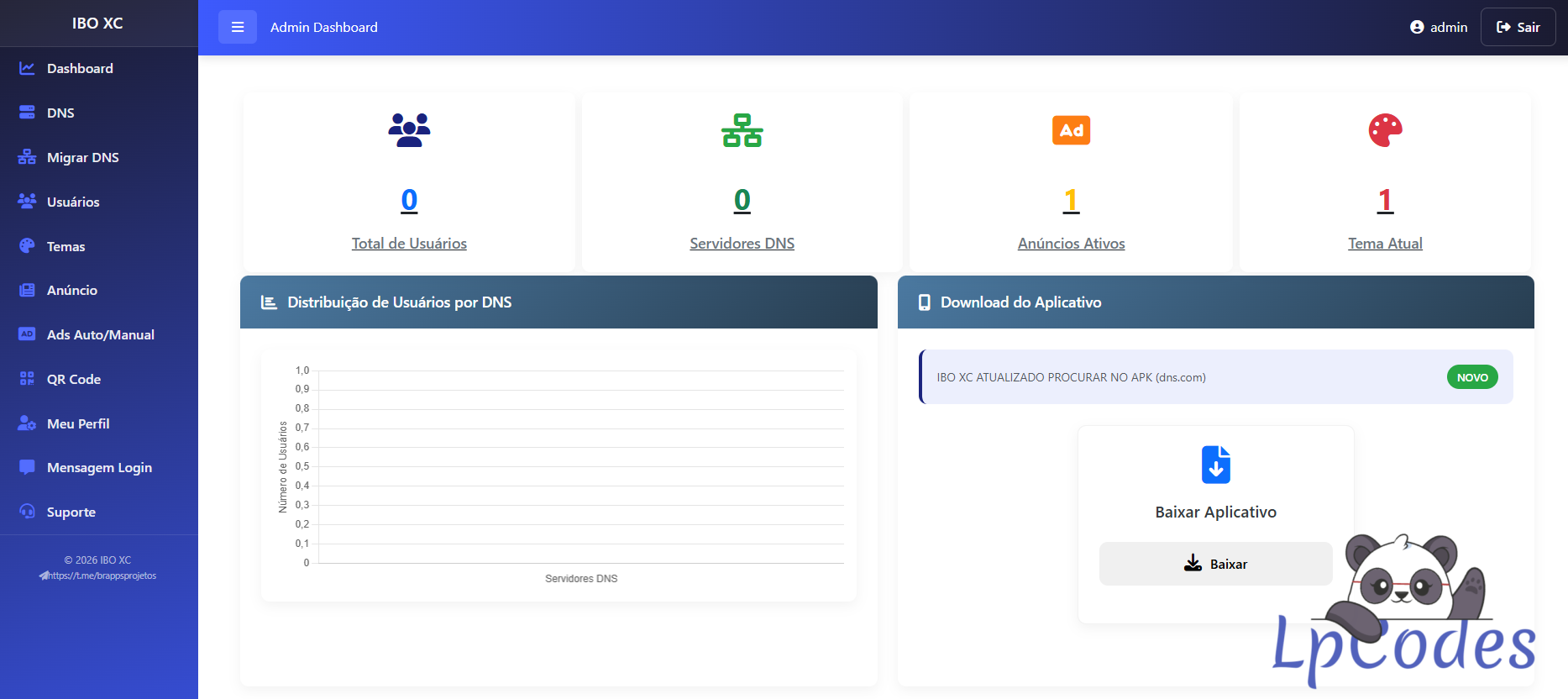Image resolution: width=1568 pixels, height=699 pixels.
Task: Toggle the sidebar with the hamburger icon
Action: click(238, 27)
